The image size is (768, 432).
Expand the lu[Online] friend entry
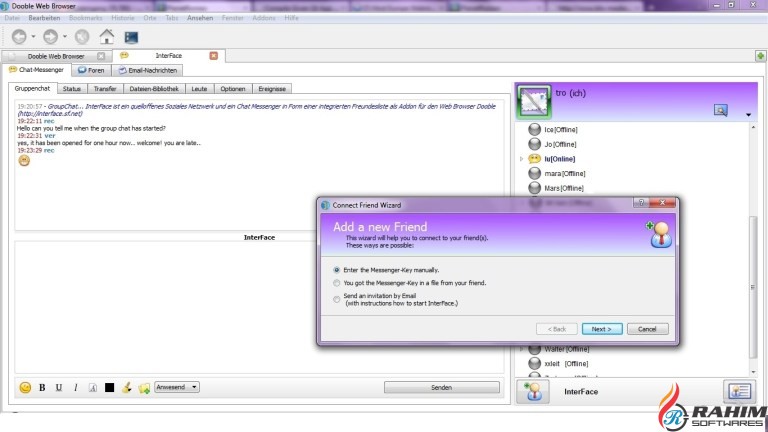(x=522, y=159)
